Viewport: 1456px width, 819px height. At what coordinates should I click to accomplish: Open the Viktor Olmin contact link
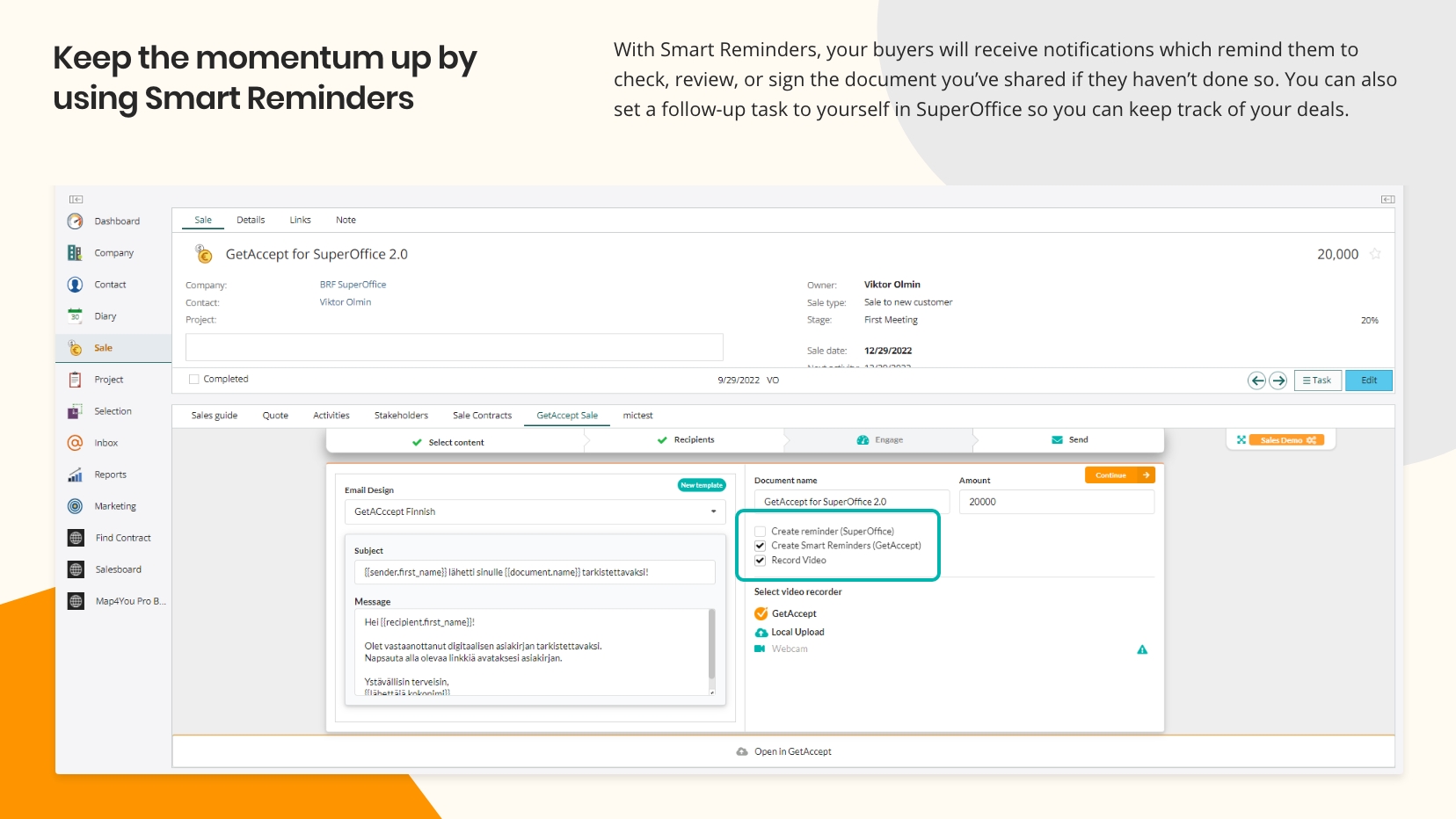346,302
